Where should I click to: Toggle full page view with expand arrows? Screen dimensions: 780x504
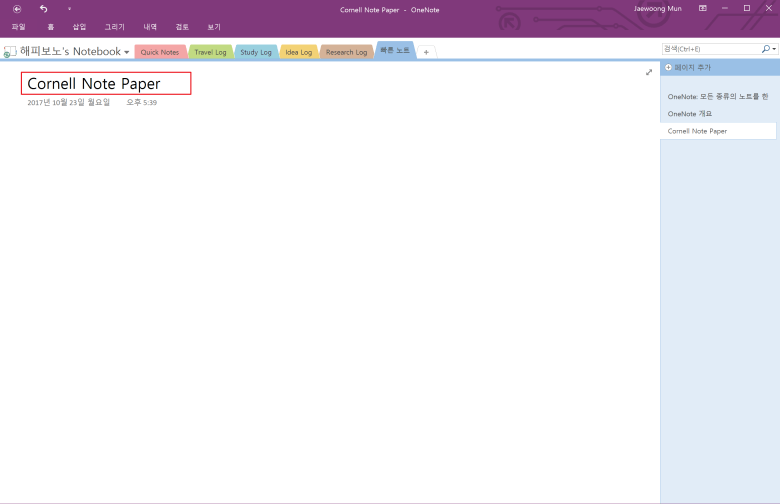(x=649, y=72)
